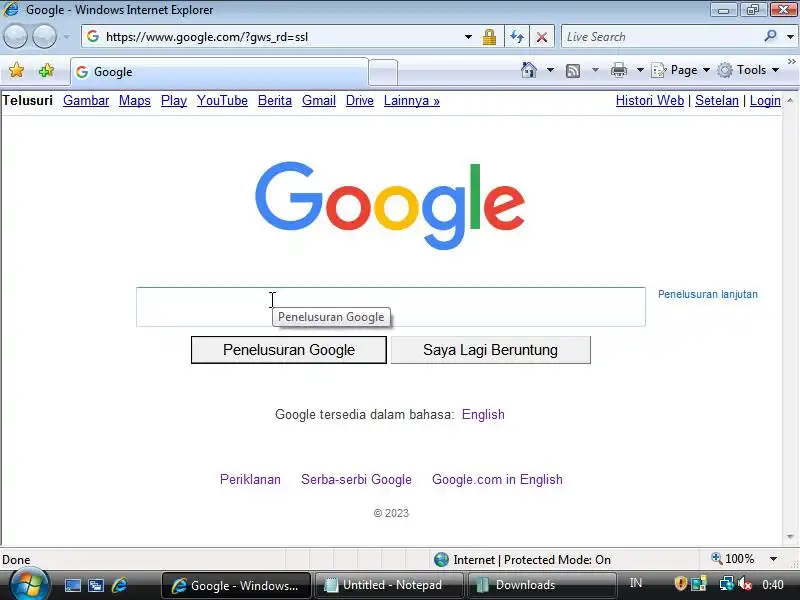Click the Penelusuran Google button
This screenshot has height=600, width=800.
point(289,350)
